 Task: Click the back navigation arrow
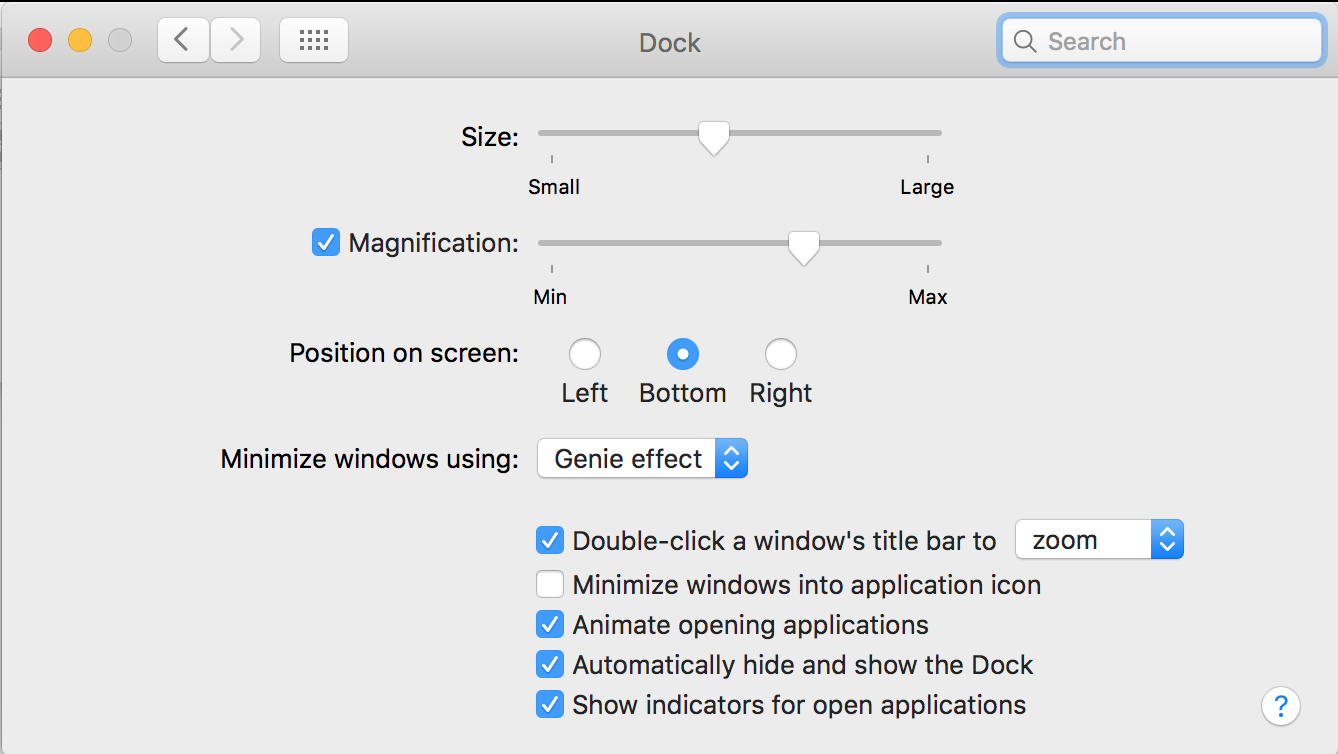tap(183, 41)
